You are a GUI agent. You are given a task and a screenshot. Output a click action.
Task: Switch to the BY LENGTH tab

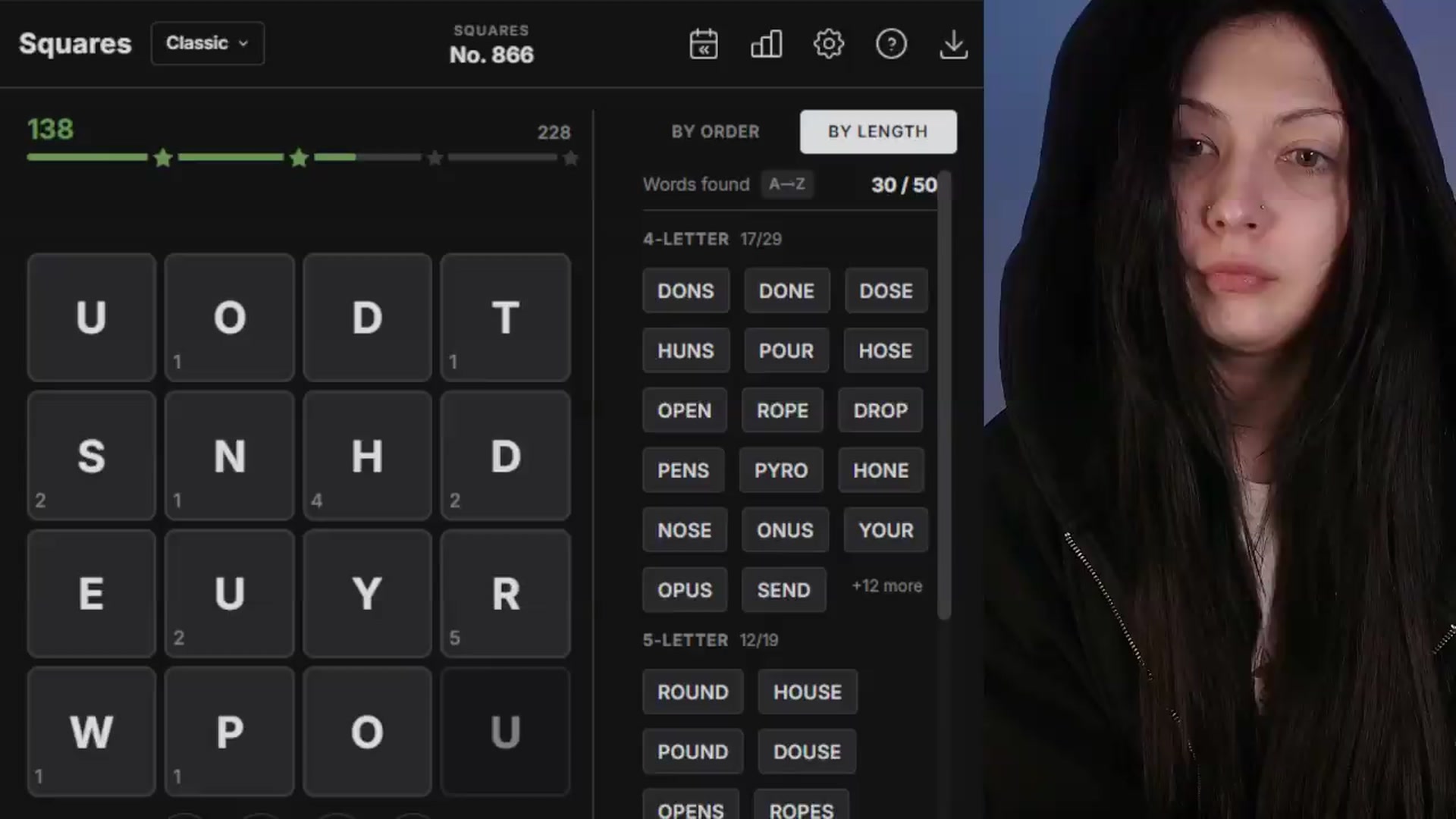(x=878, y=131)
